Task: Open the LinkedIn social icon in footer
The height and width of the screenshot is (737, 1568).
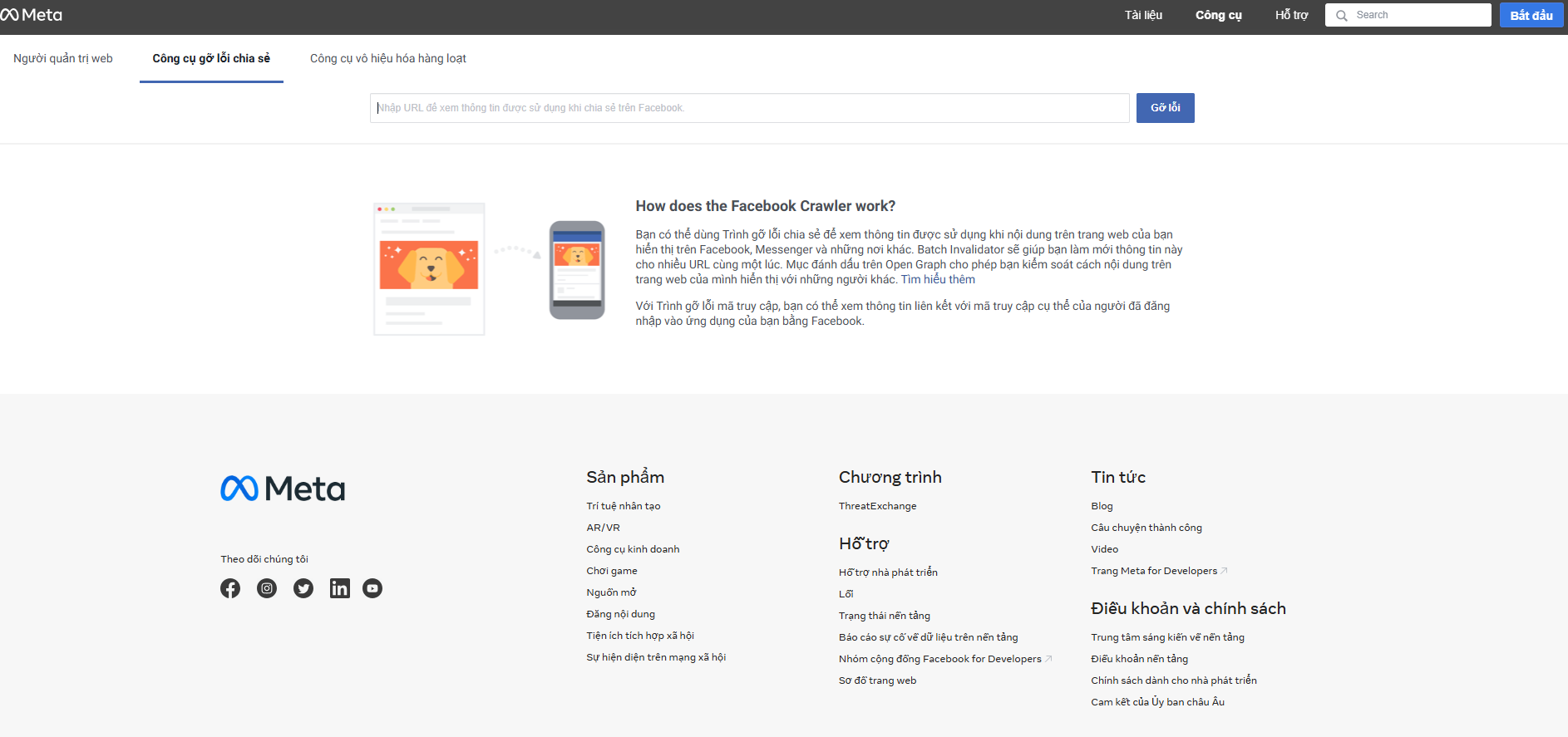Action: pos(340,588)
